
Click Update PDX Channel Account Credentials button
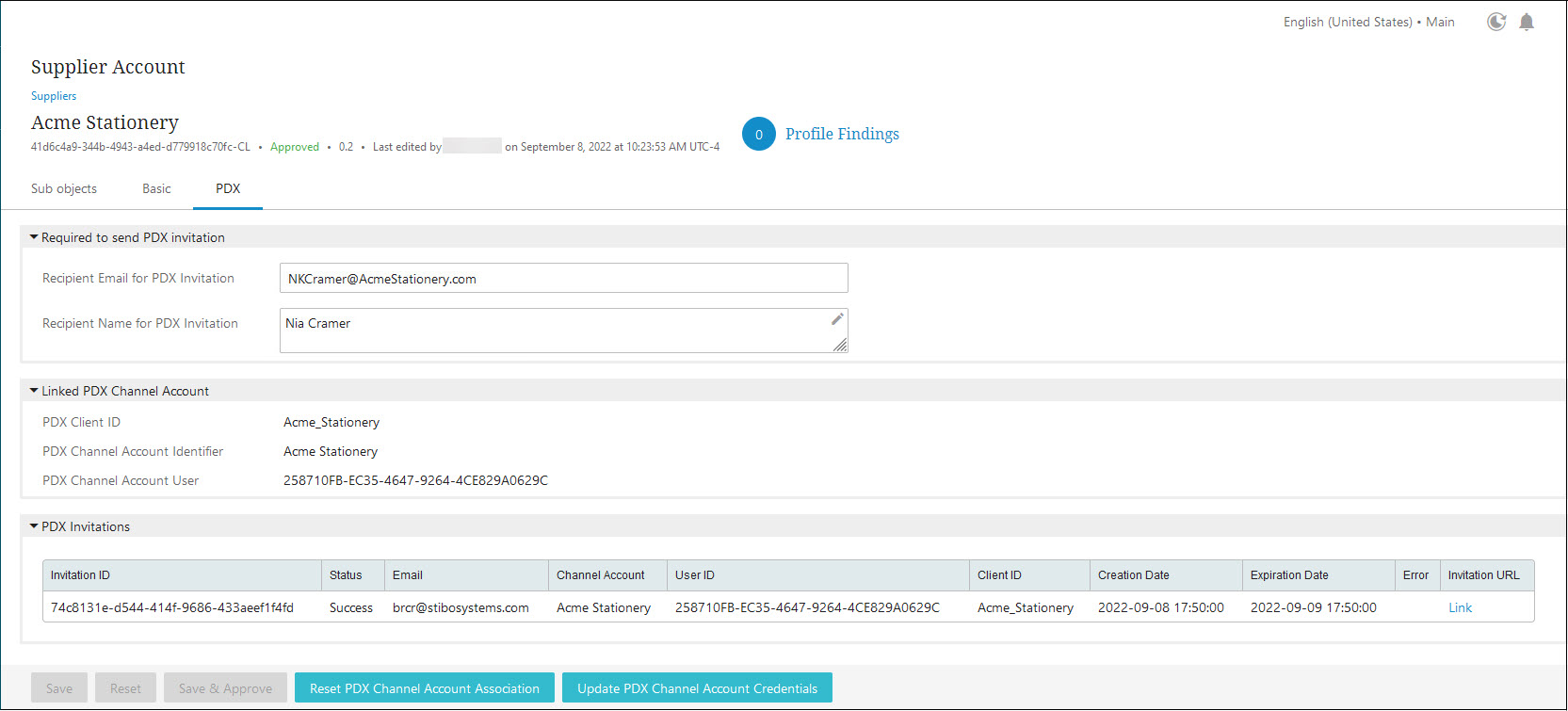(697, 688)
